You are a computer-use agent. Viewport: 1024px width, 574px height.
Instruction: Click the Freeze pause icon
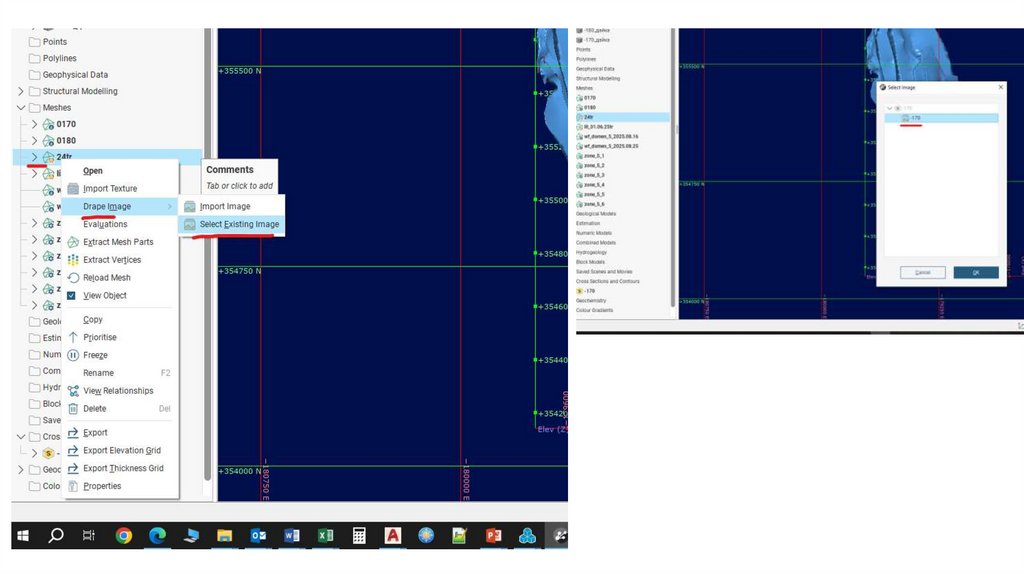pyautogui.click(x=73, y=355)
